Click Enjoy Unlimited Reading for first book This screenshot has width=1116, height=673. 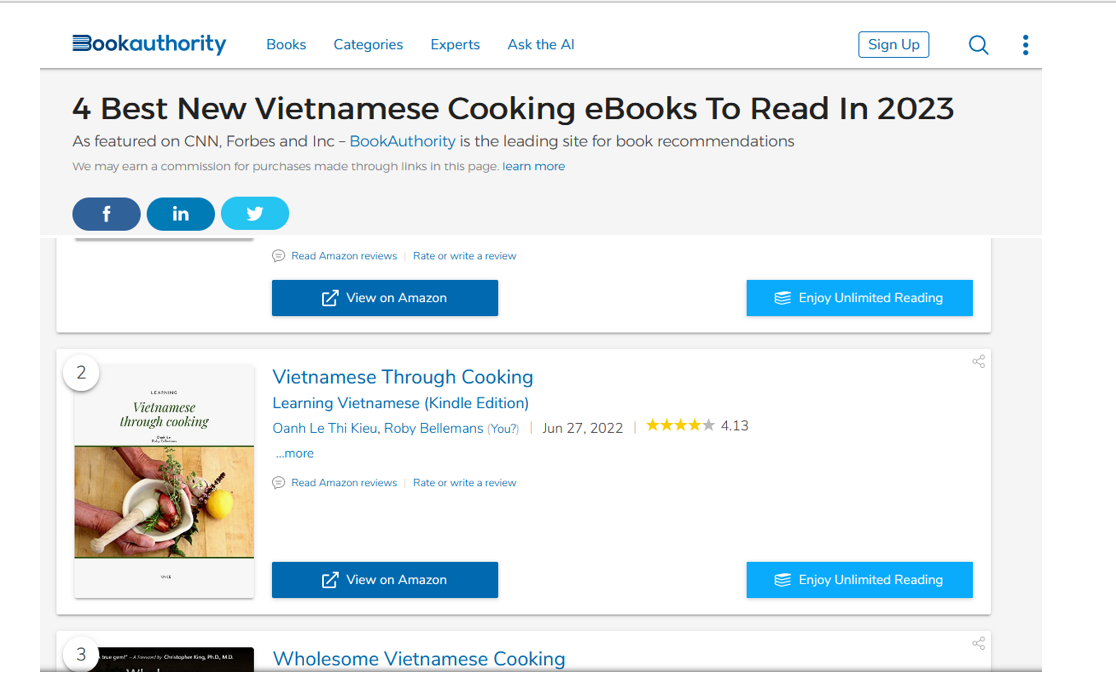pos(859,297)
